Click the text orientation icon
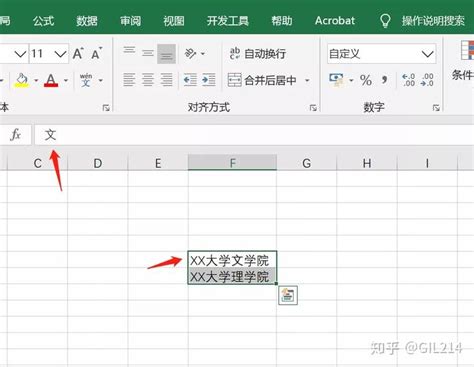The image size is (474, 367). click(190, 53)
